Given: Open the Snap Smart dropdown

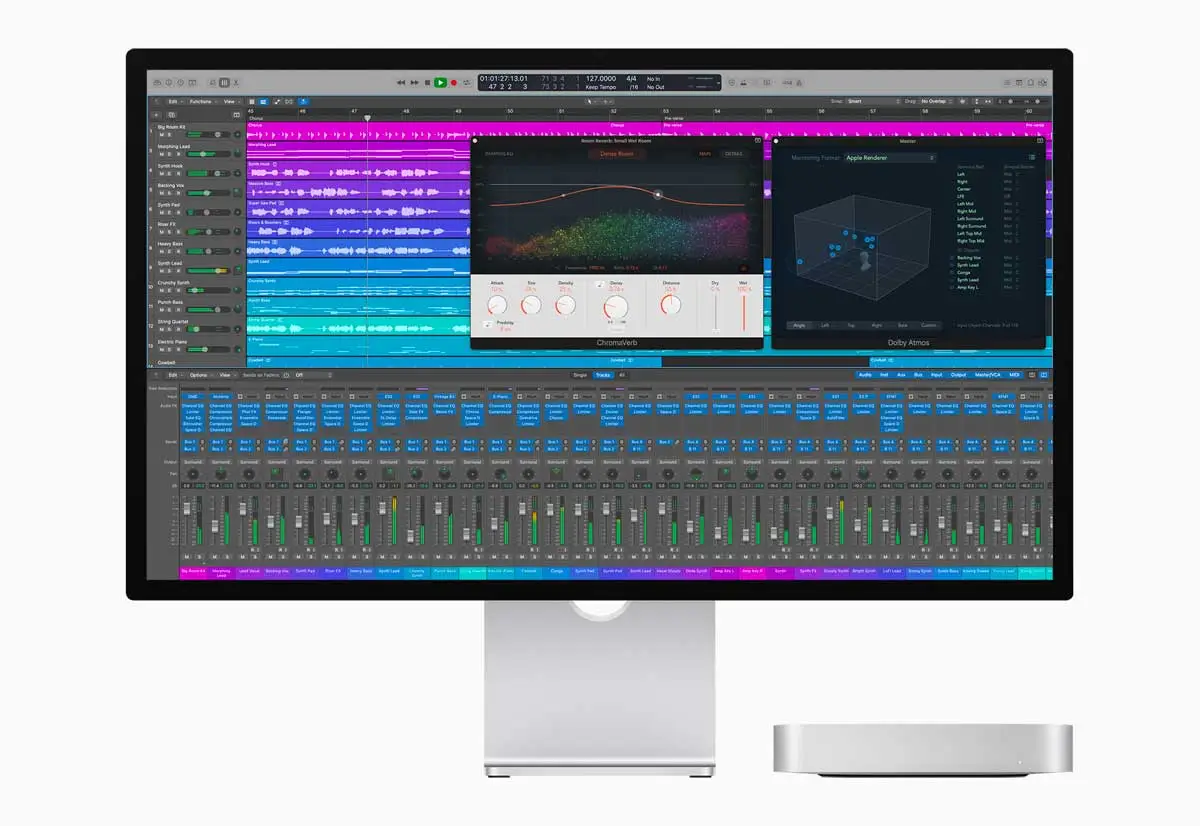Looking at the screenshot, I should point(873,101).
